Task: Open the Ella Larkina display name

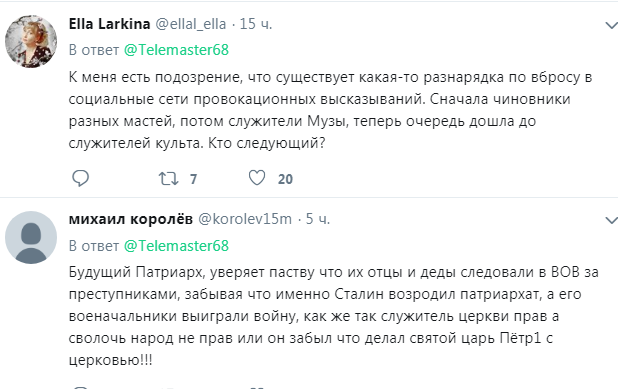Action: (109, 24)
